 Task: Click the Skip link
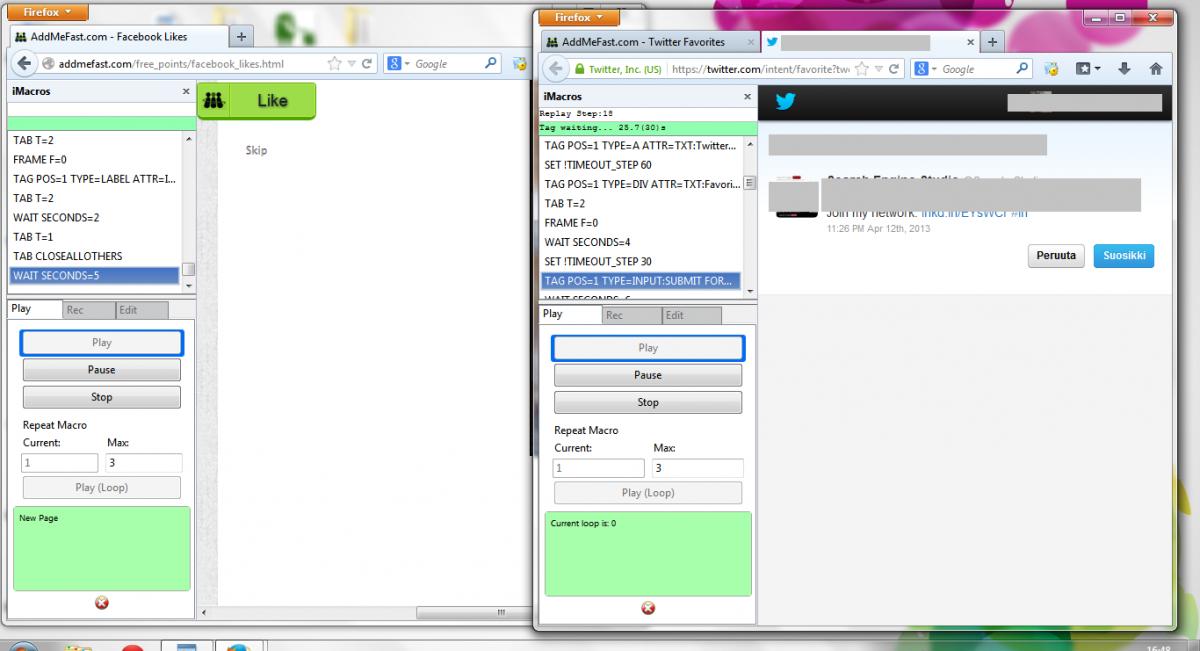(x=256, y=150)
